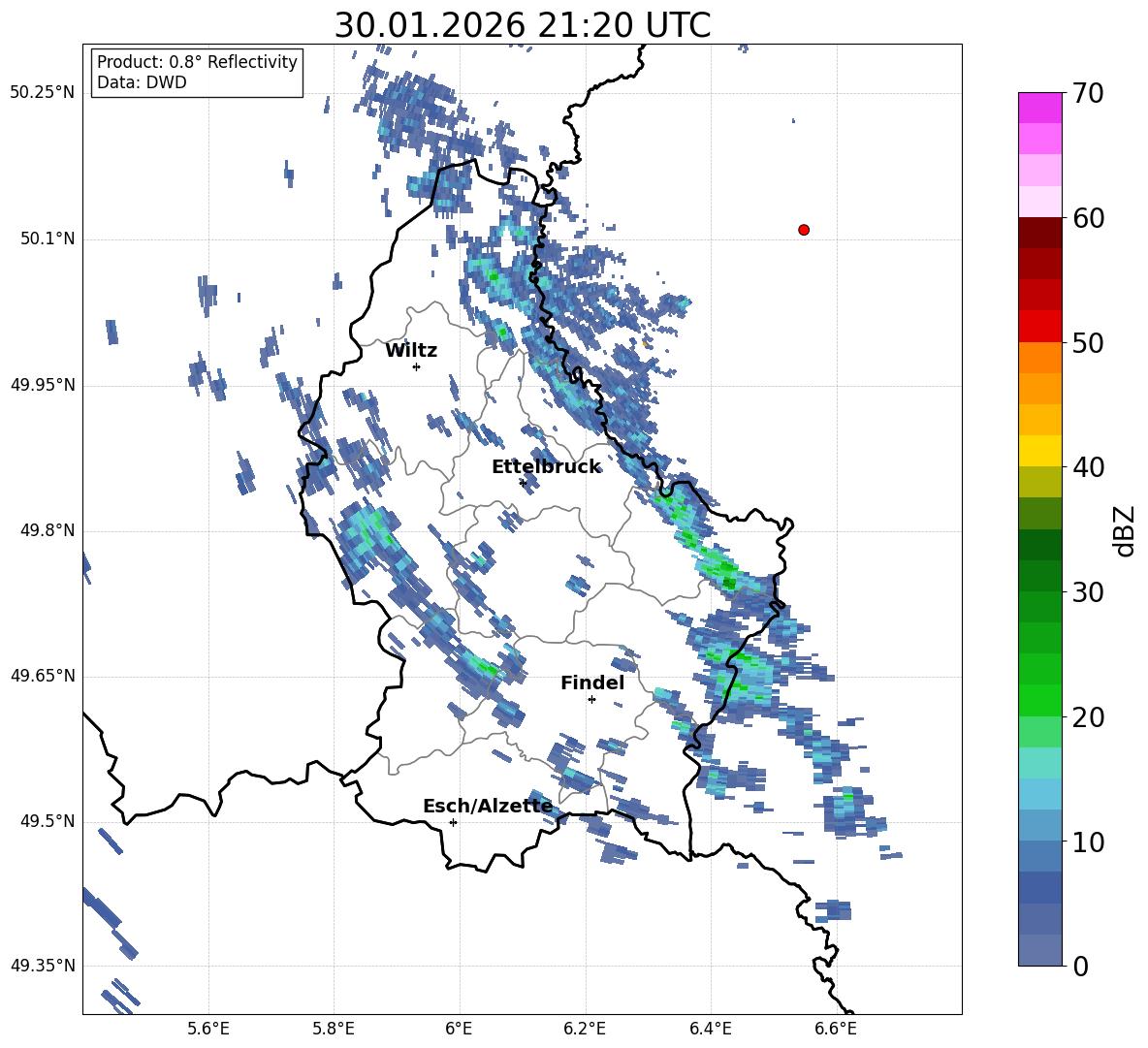Click the 'Data: DWD' text
The height and width of the screenshot is (1048, 1148).
142,82
